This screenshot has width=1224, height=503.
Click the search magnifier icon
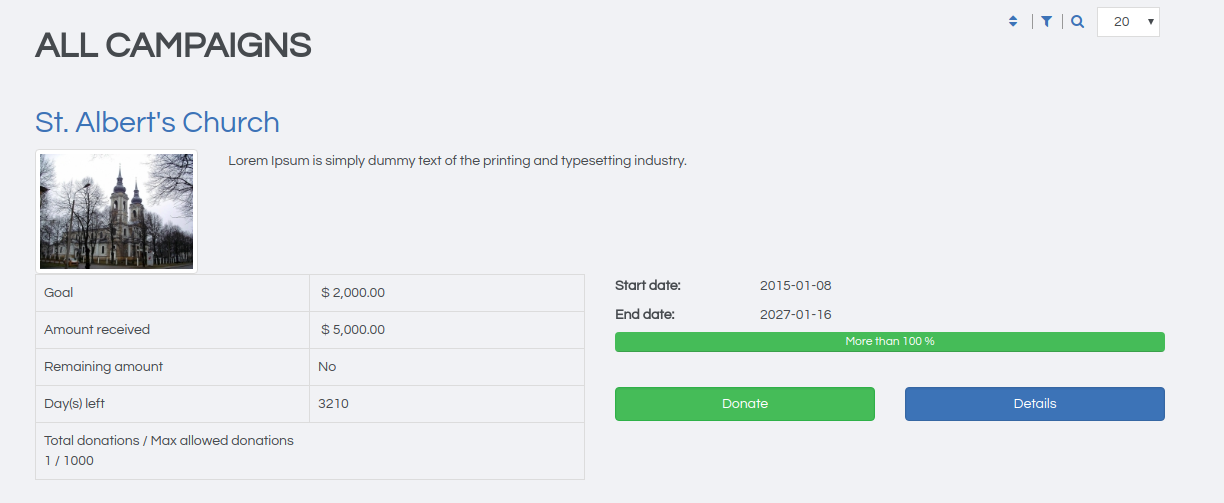click(x=1077, y=21)
